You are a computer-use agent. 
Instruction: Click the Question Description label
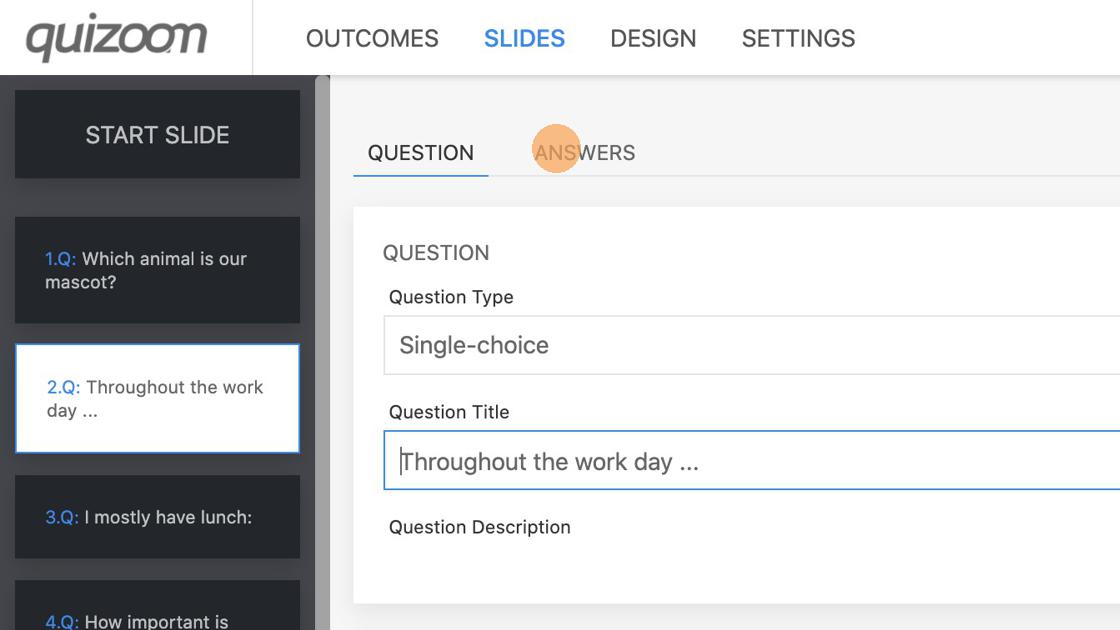(479, 527)
